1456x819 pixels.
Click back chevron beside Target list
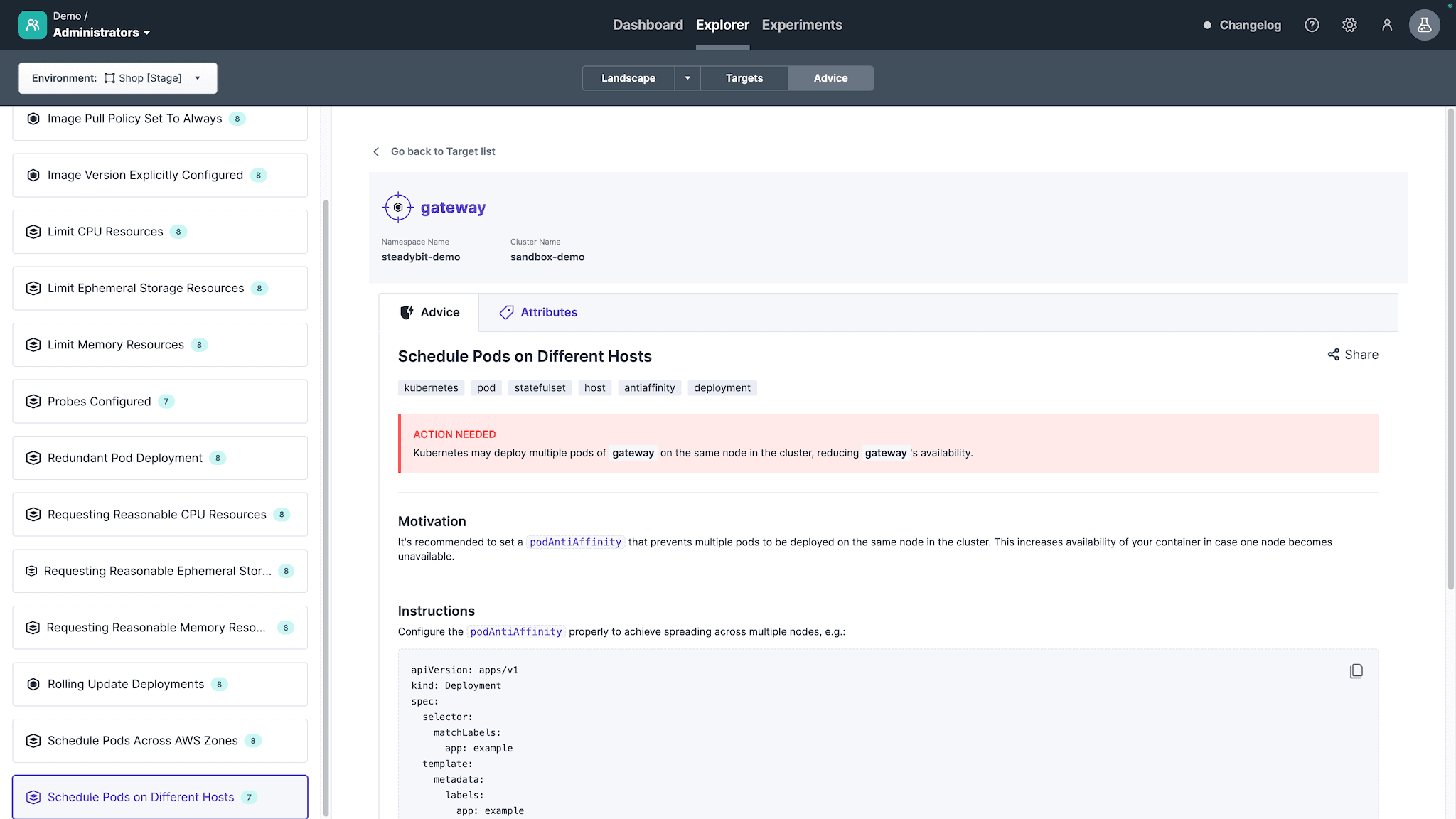(376, 151)
